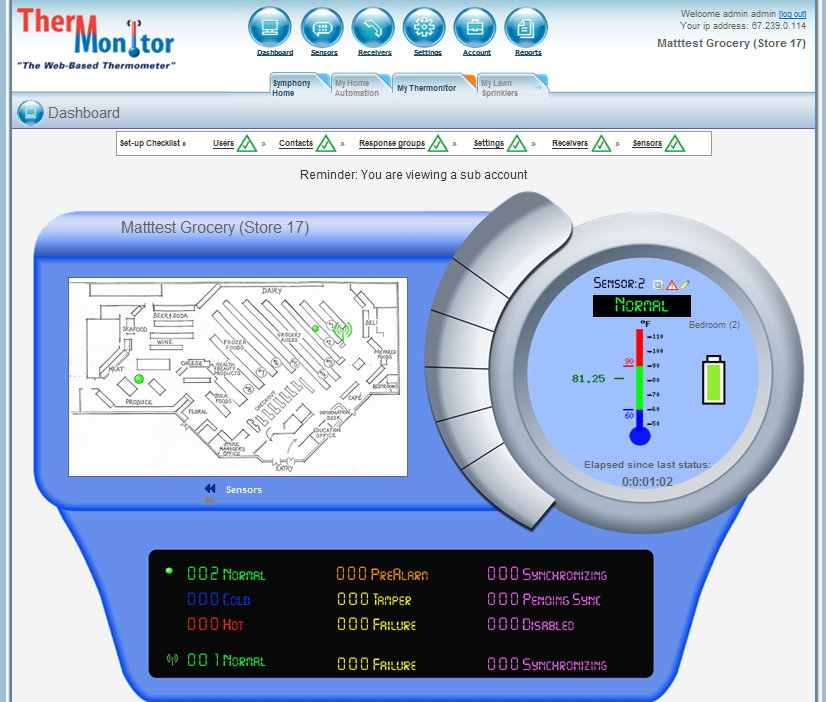826x702 pixels.
Task: Click the log out link
Action: coord(792,14)
